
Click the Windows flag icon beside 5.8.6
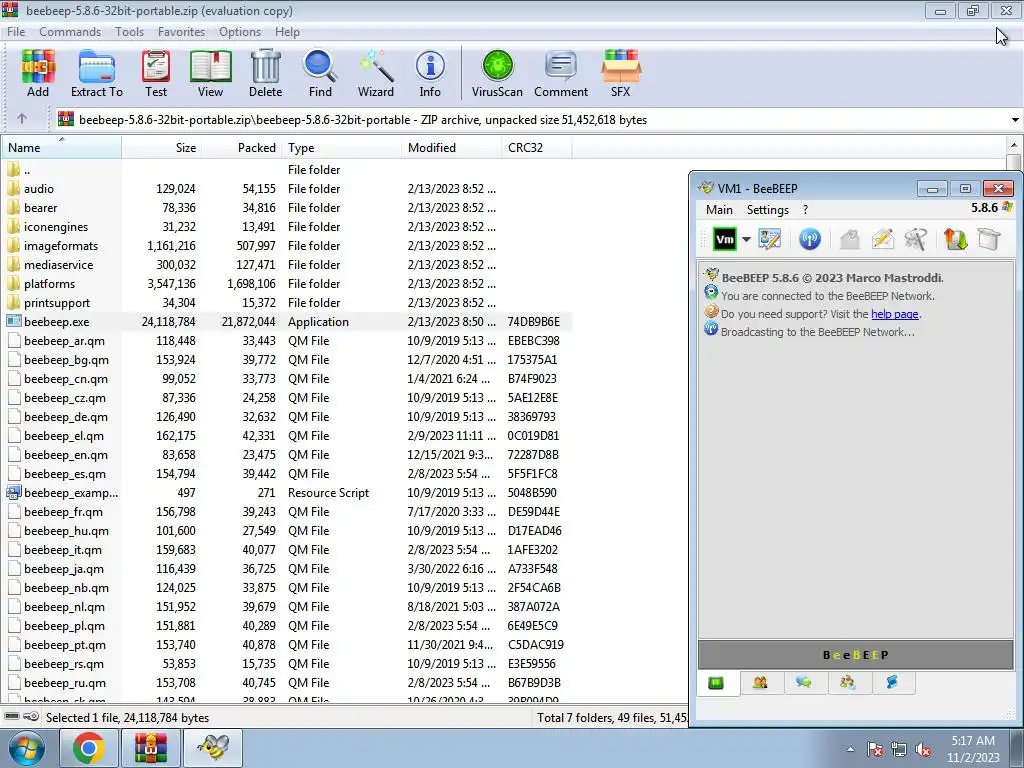pos(1007,207)
